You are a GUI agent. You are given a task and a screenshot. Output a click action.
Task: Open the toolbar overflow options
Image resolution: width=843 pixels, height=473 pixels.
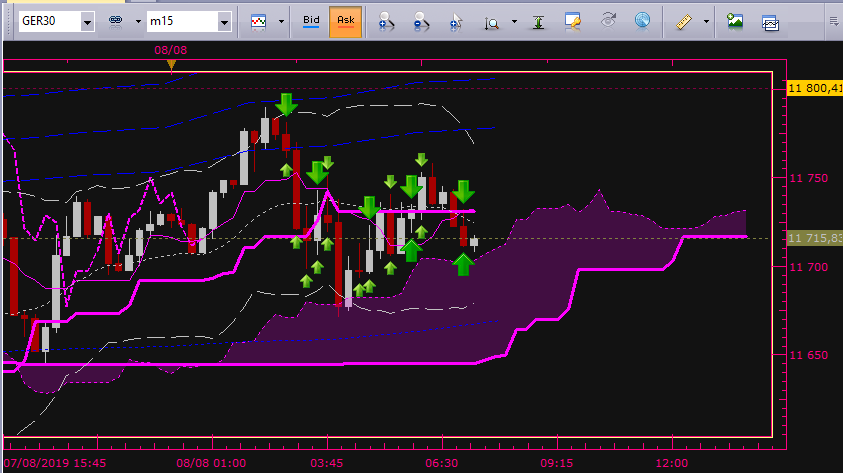click(834, 22)
